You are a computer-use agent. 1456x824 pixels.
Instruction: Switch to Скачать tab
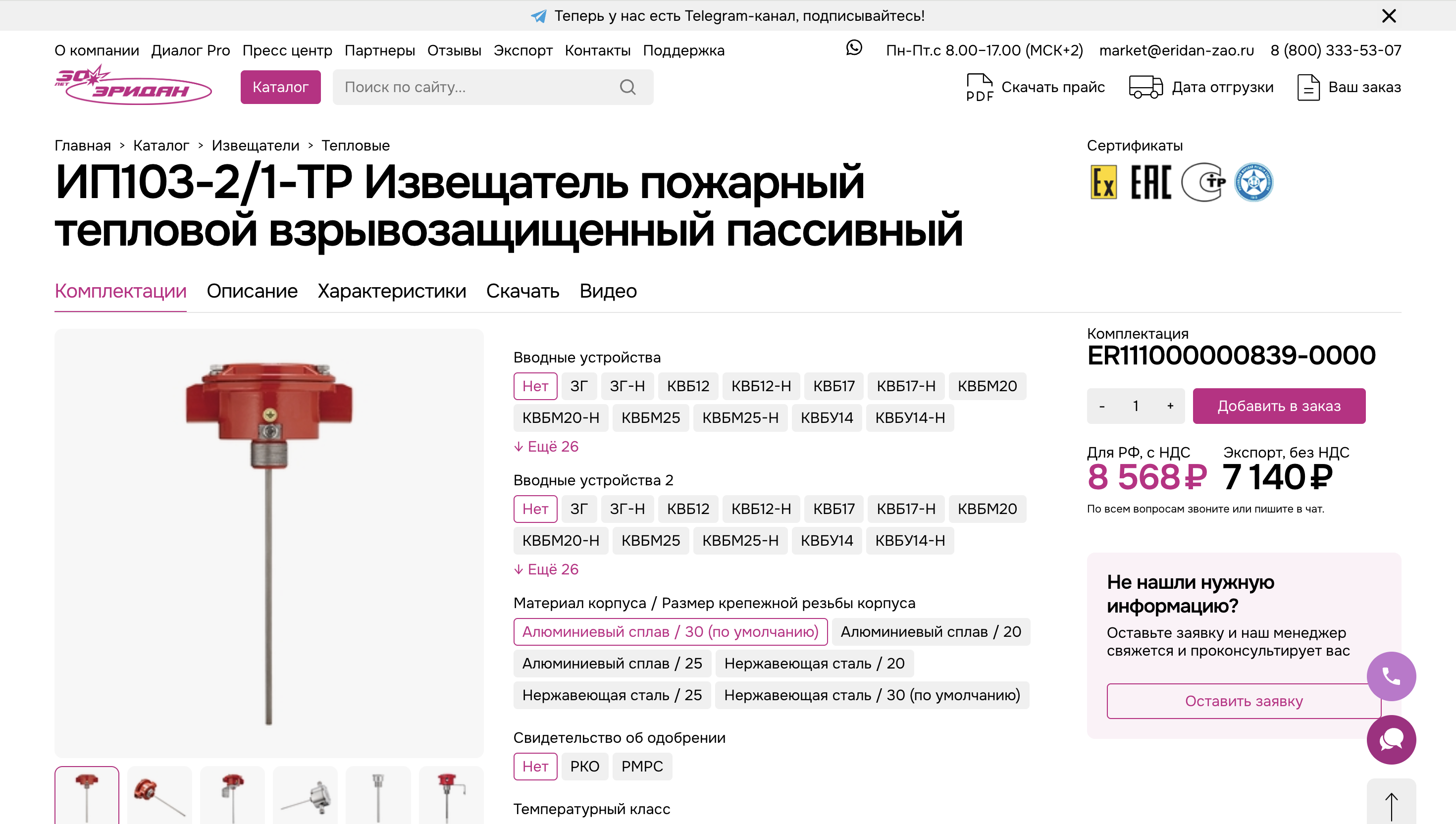[x=522, y=291]
